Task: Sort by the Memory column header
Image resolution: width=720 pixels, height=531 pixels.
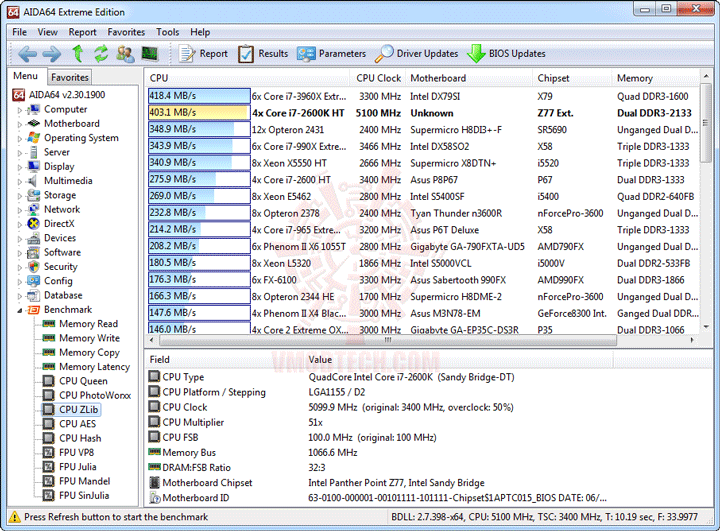Action: tap(656, 78)
